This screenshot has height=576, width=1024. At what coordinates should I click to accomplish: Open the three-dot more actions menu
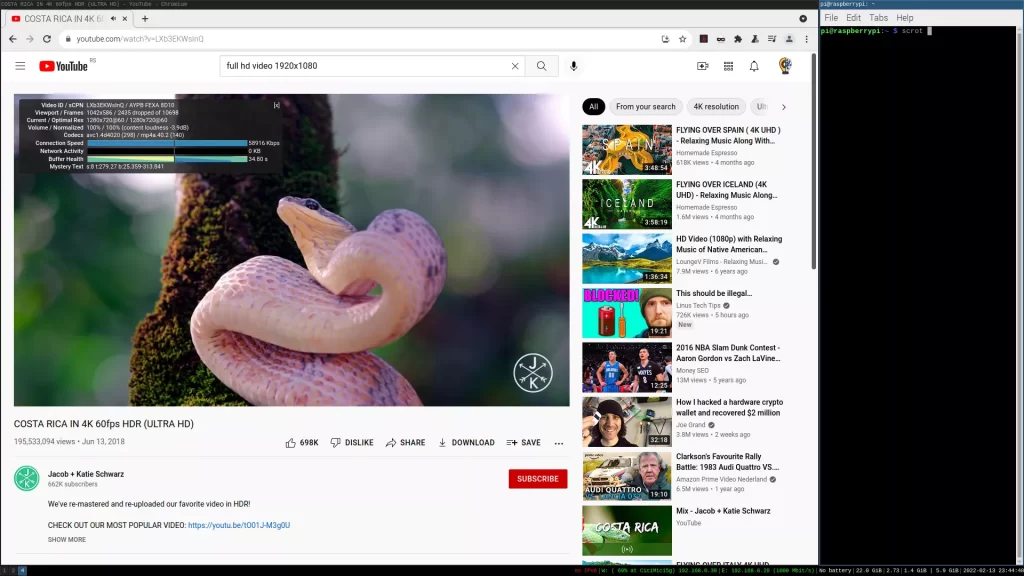559,442
